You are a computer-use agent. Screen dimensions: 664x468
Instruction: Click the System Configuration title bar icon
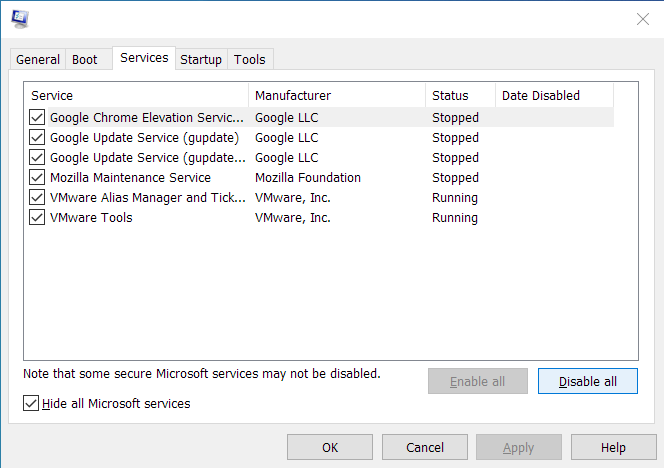pos(19,18)
